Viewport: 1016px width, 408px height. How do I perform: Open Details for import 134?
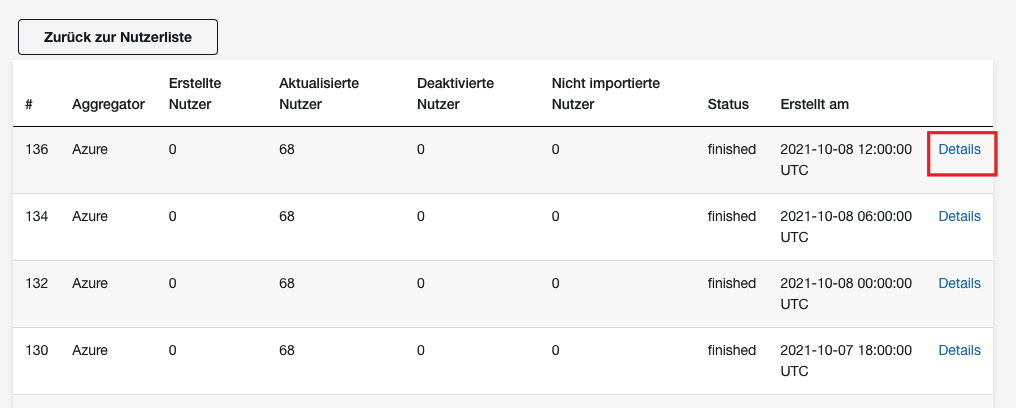pos(959,216)
